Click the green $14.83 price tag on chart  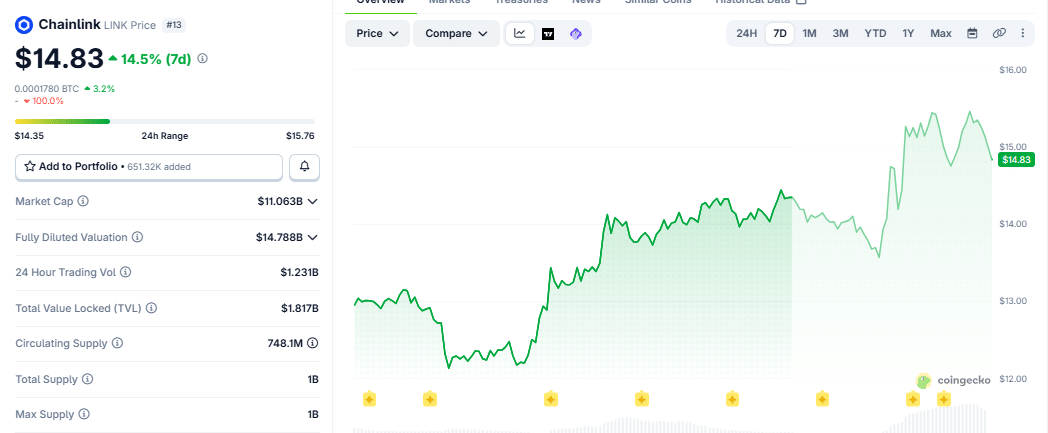pyautogui.click(x=1016, y=160)
